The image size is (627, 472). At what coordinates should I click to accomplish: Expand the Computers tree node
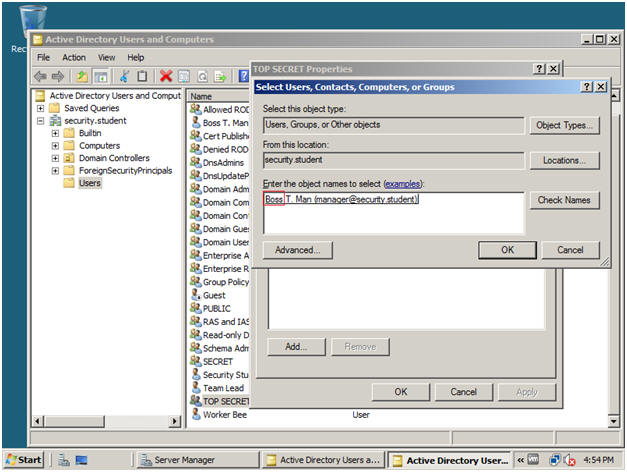55,146
